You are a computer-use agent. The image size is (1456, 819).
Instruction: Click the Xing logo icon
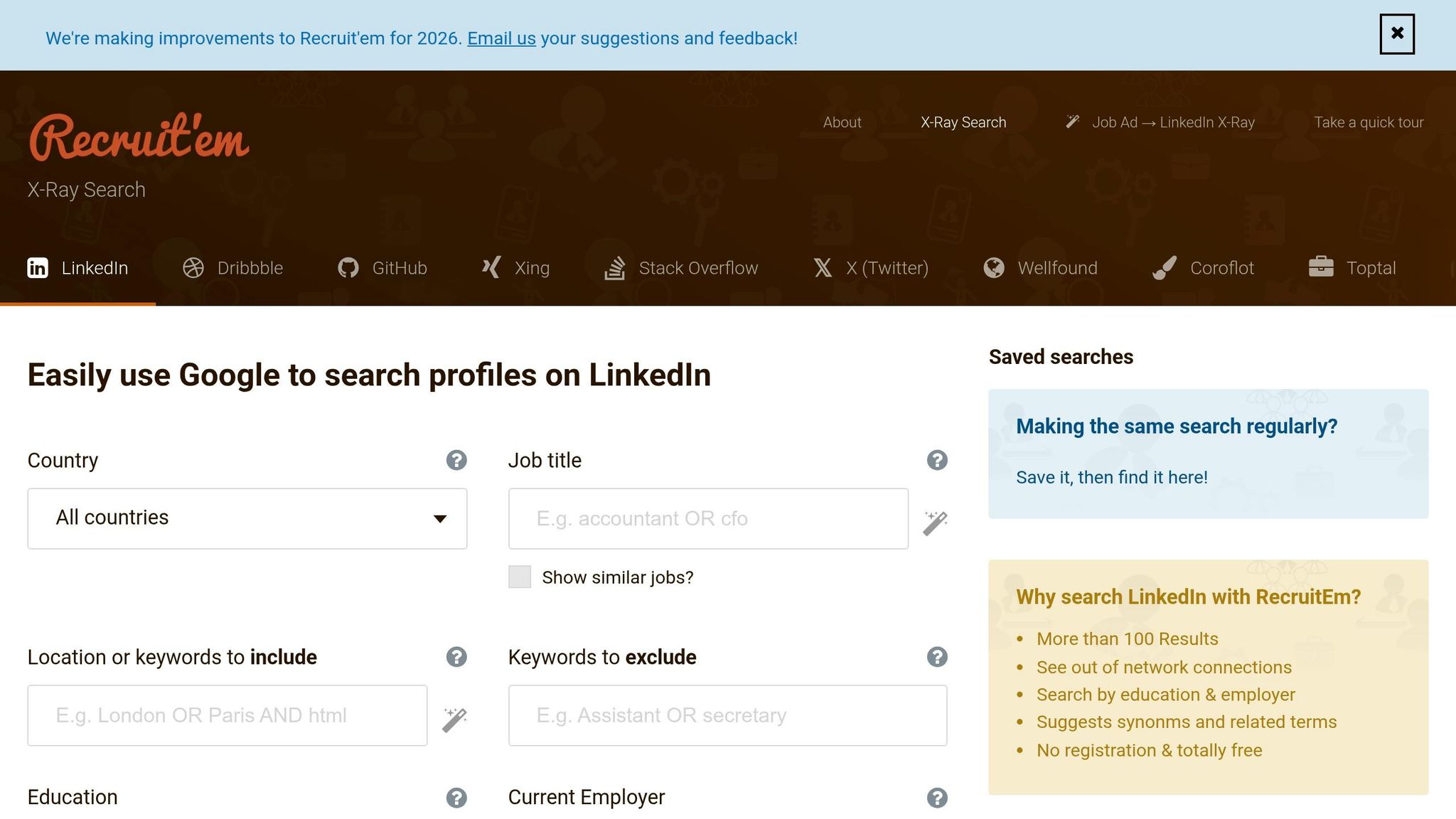(x=491, y=268)
